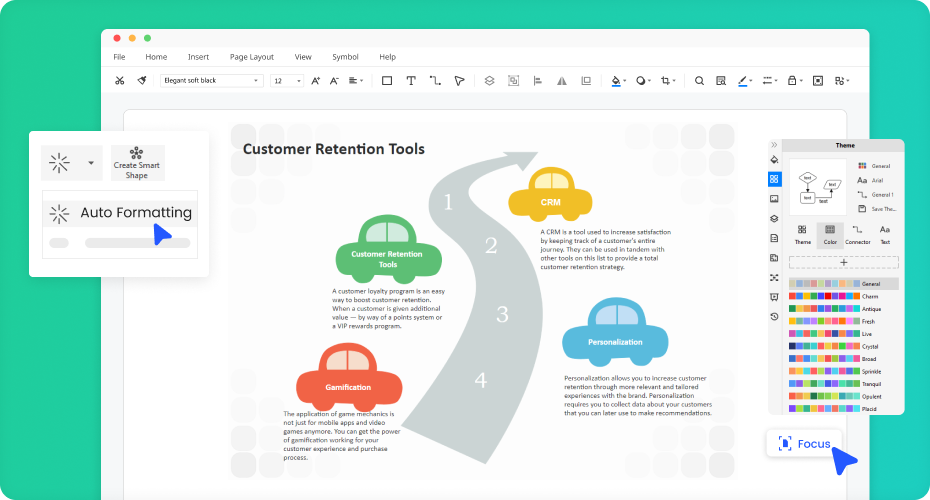
Task: Click the Create Smart Shape button
Action: 137,162
